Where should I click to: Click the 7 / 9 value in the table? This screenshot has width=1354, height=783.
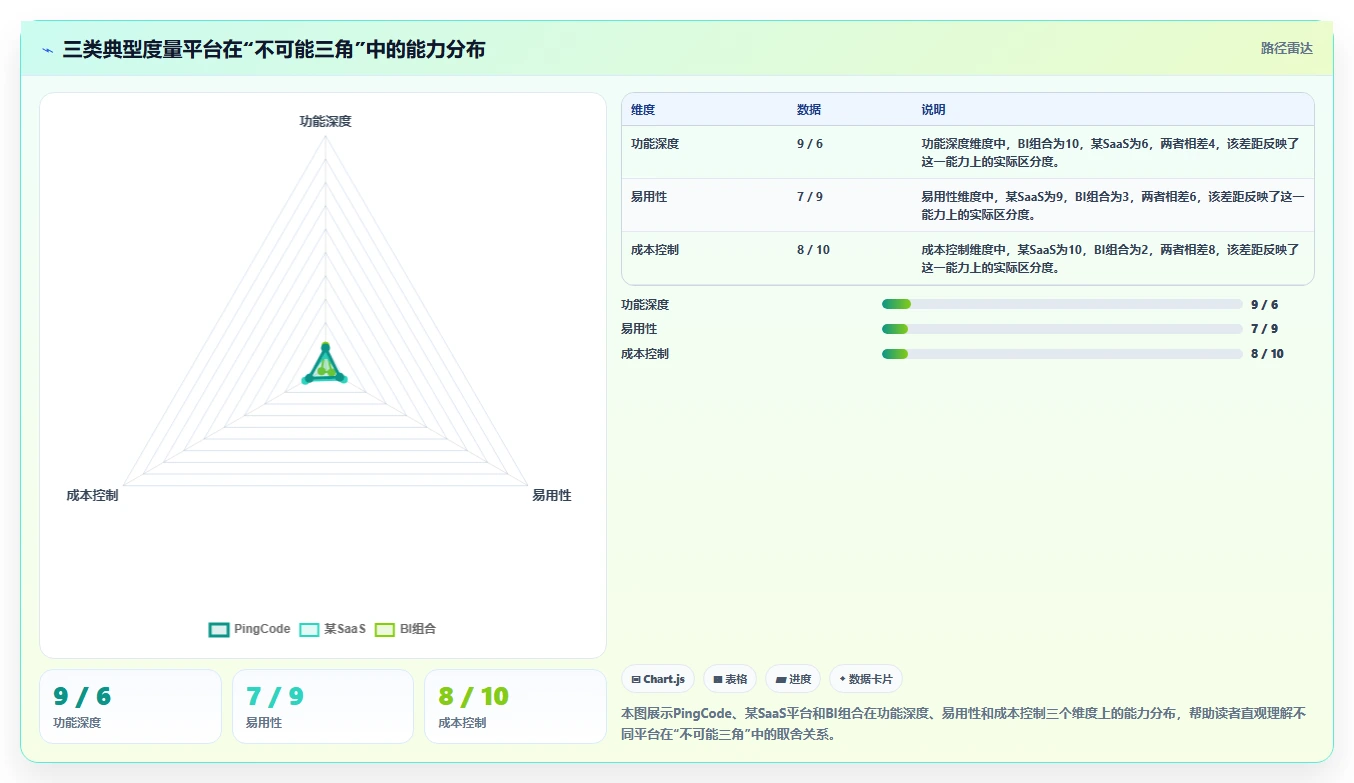810,197
